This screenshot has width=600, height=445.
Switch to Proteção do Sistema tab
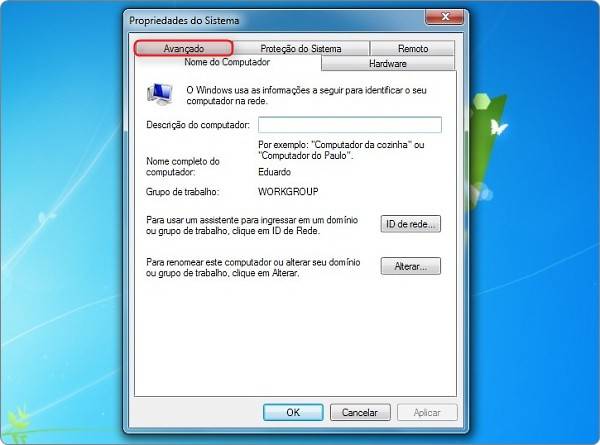coord(301,49)
